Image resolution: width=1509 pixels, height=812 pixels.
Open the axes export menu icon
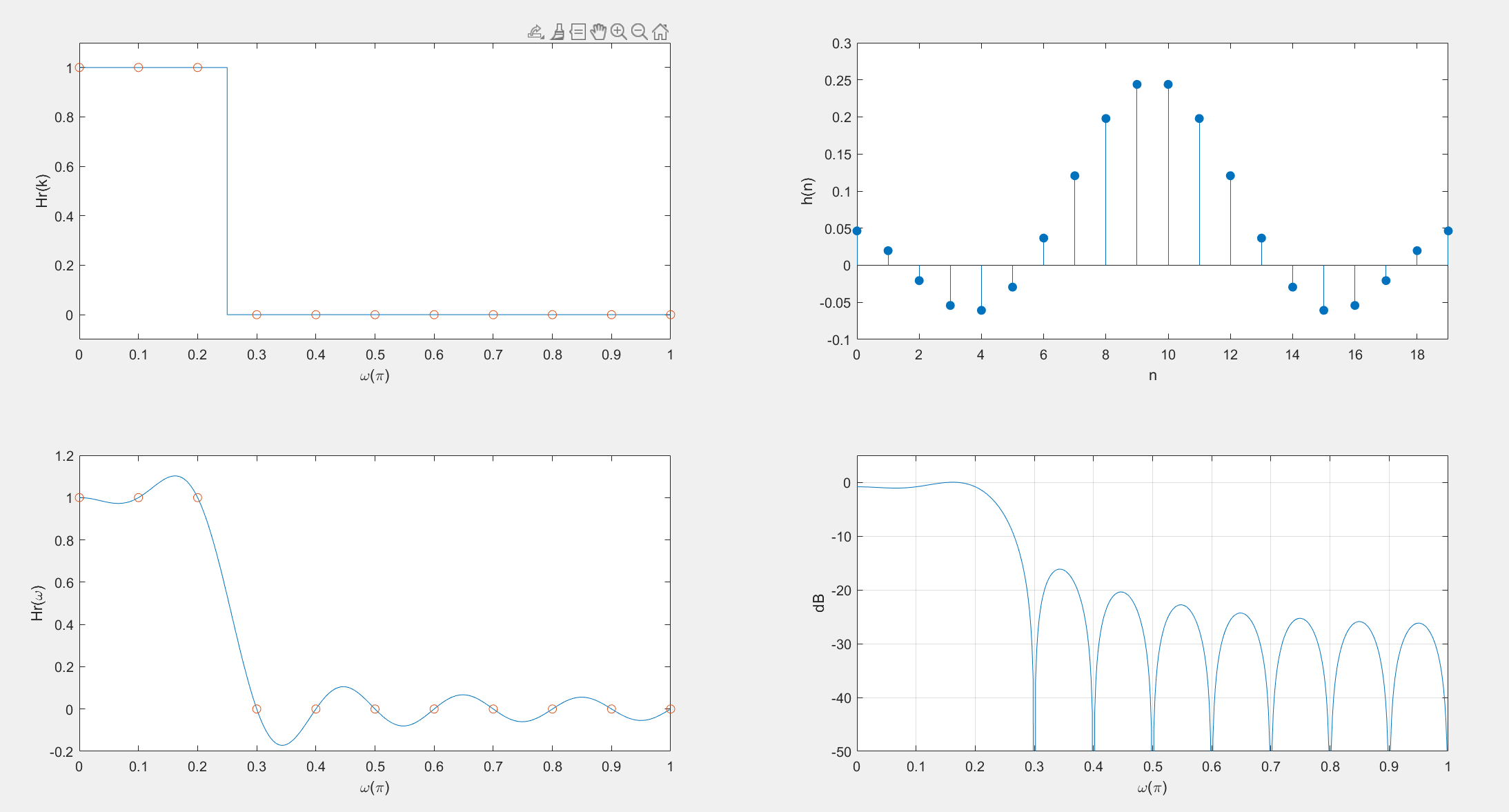click(x=535, y=32)
